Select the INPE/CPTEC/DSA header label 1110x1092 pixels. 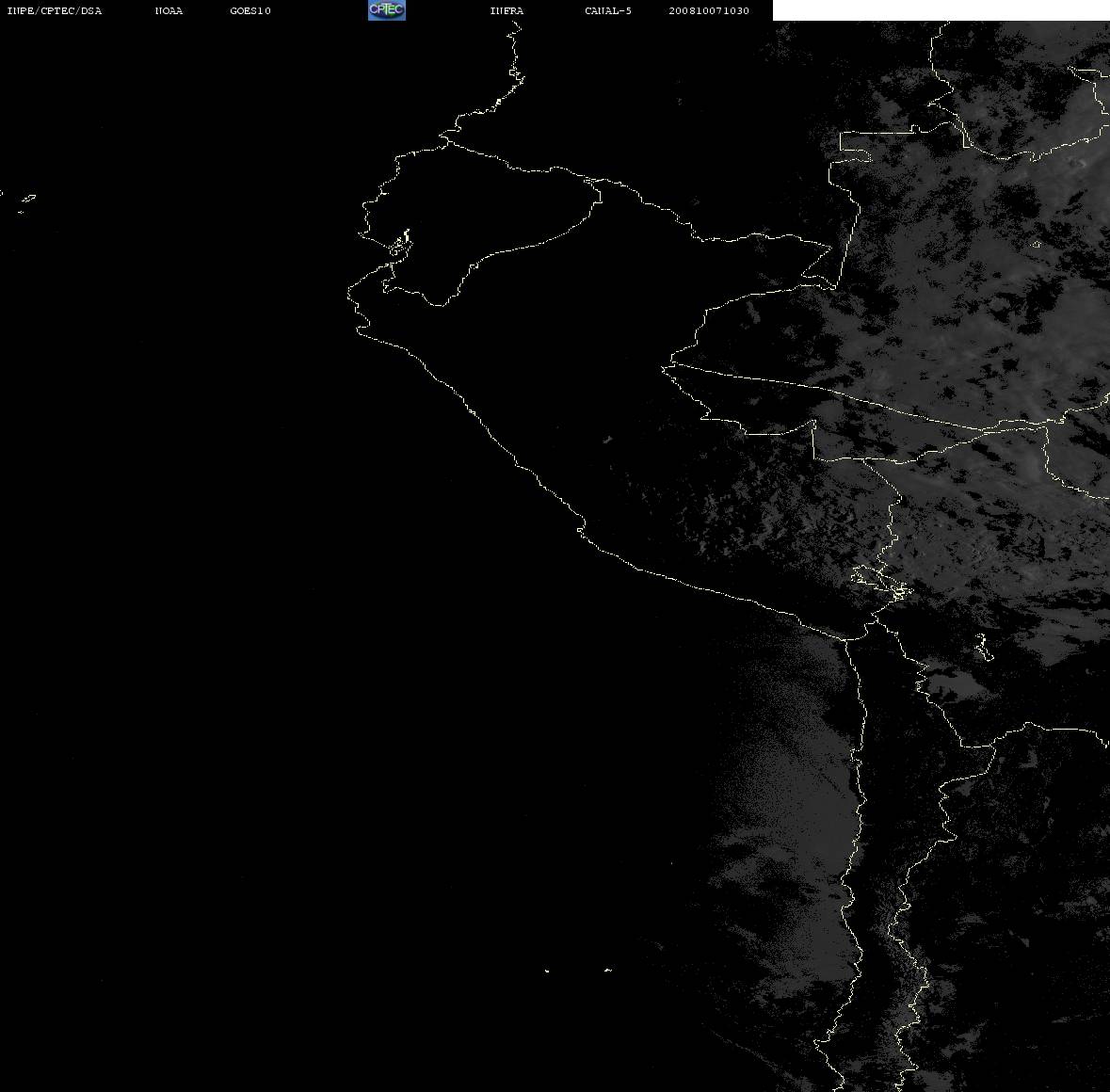coord(55,10)
